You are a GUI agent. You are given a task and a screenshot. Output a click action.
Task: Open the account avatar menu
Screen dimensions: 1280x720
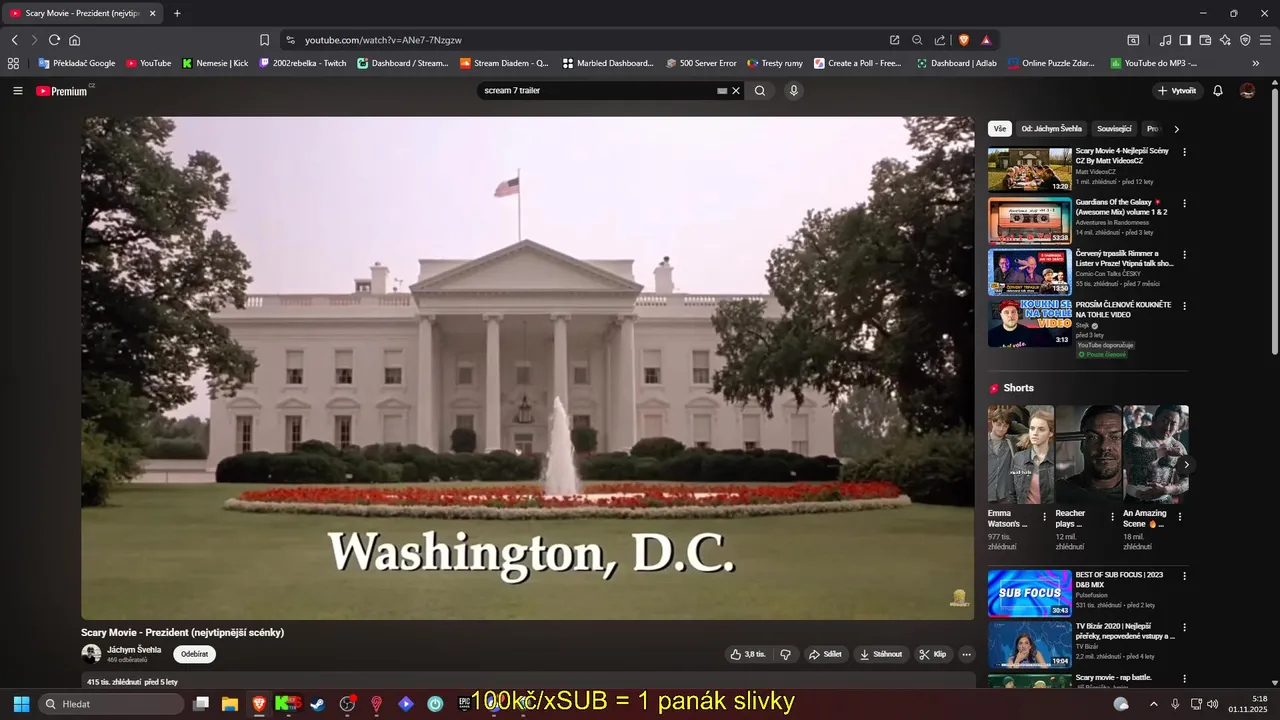1248,91
